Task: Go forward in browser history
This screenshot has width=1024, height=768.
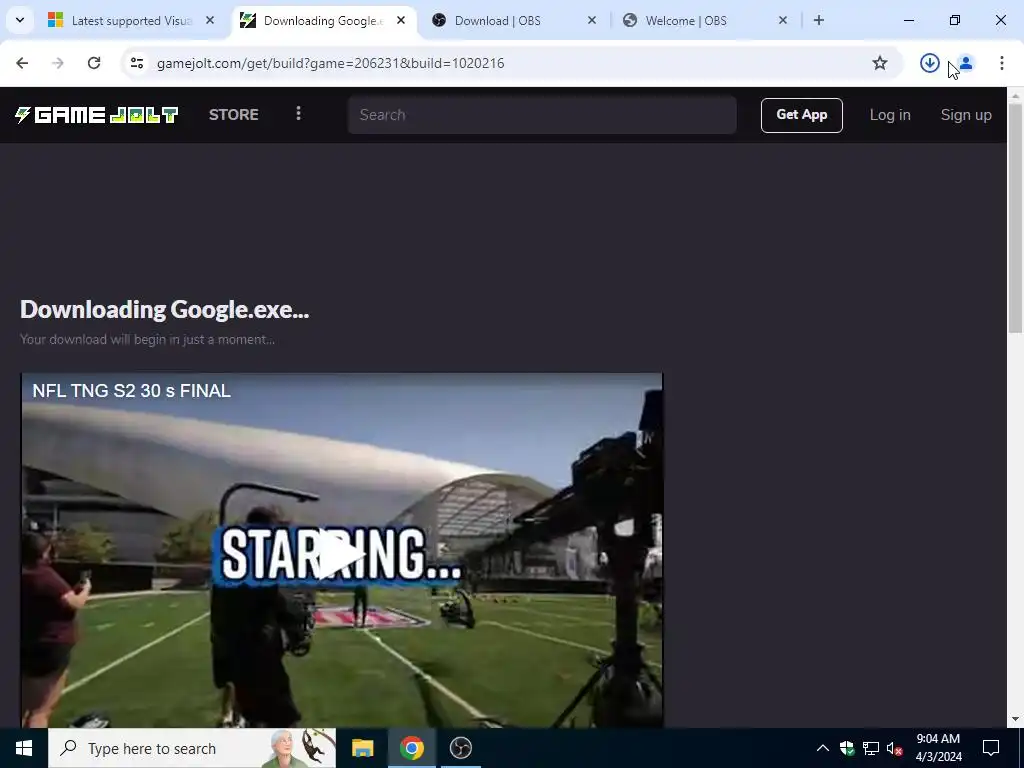Action: pyautogui.click(x=58, y=63)
